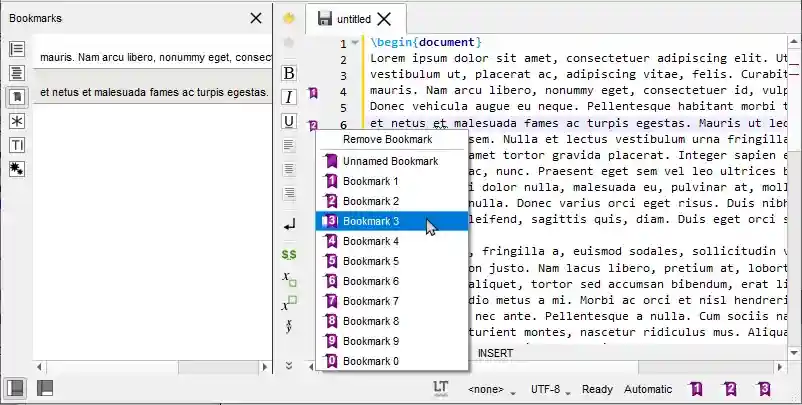Click the Ready status bar label
Viewport: 802px width, 405px height.
[x=597, y=389]
